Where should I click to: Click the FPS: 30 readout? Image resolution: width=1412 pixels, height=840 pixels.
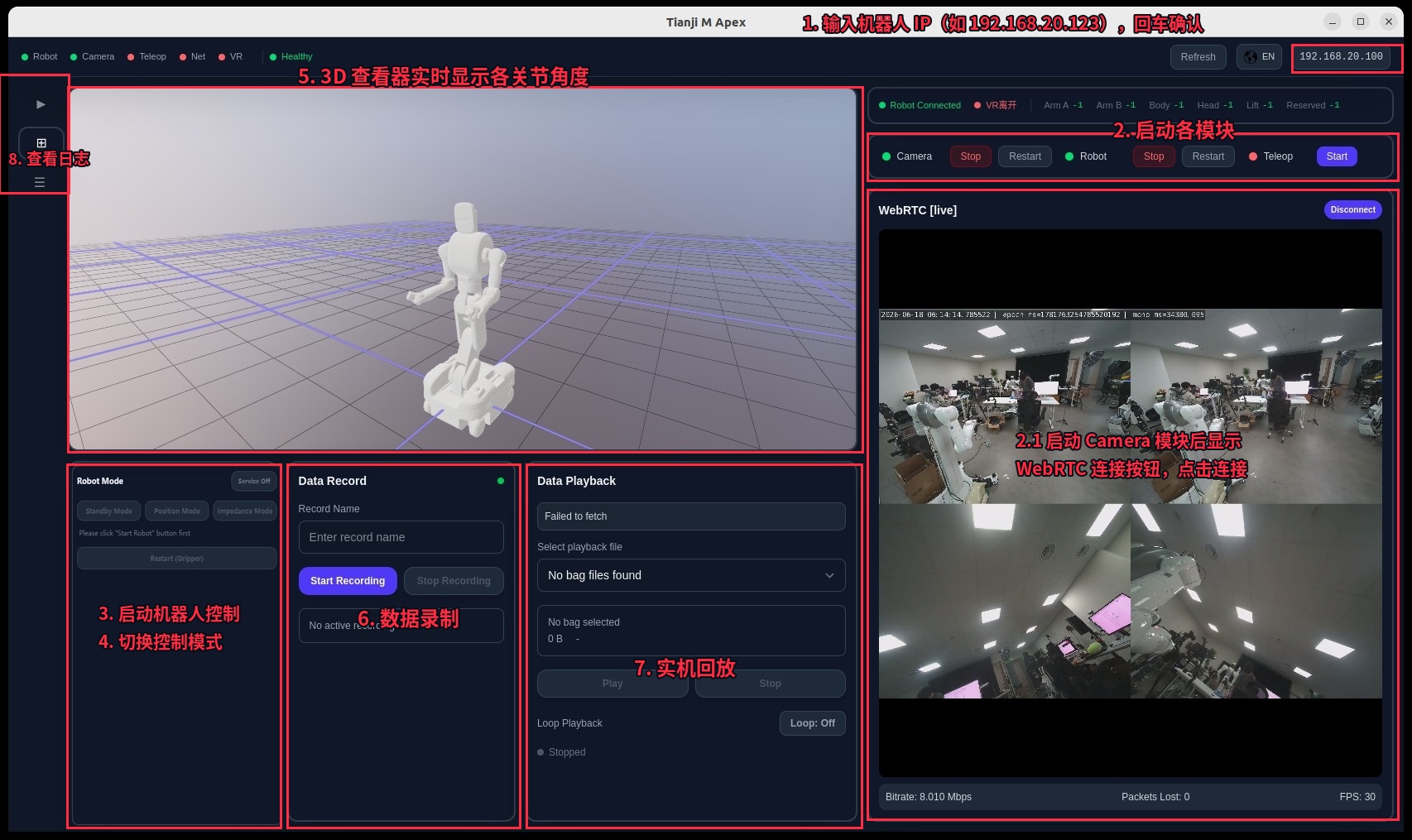coord(1357,797)
